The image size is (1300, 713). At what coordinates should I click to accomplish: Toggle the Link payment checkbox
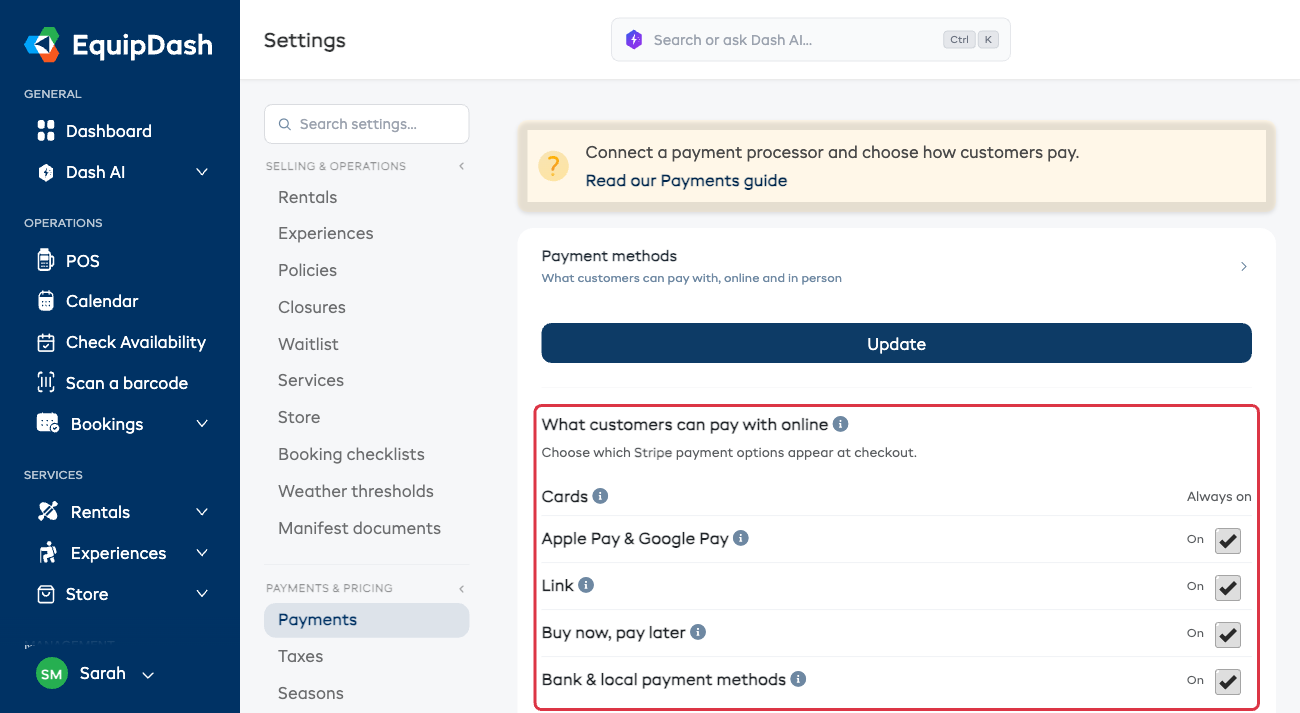coord(1228,587)
